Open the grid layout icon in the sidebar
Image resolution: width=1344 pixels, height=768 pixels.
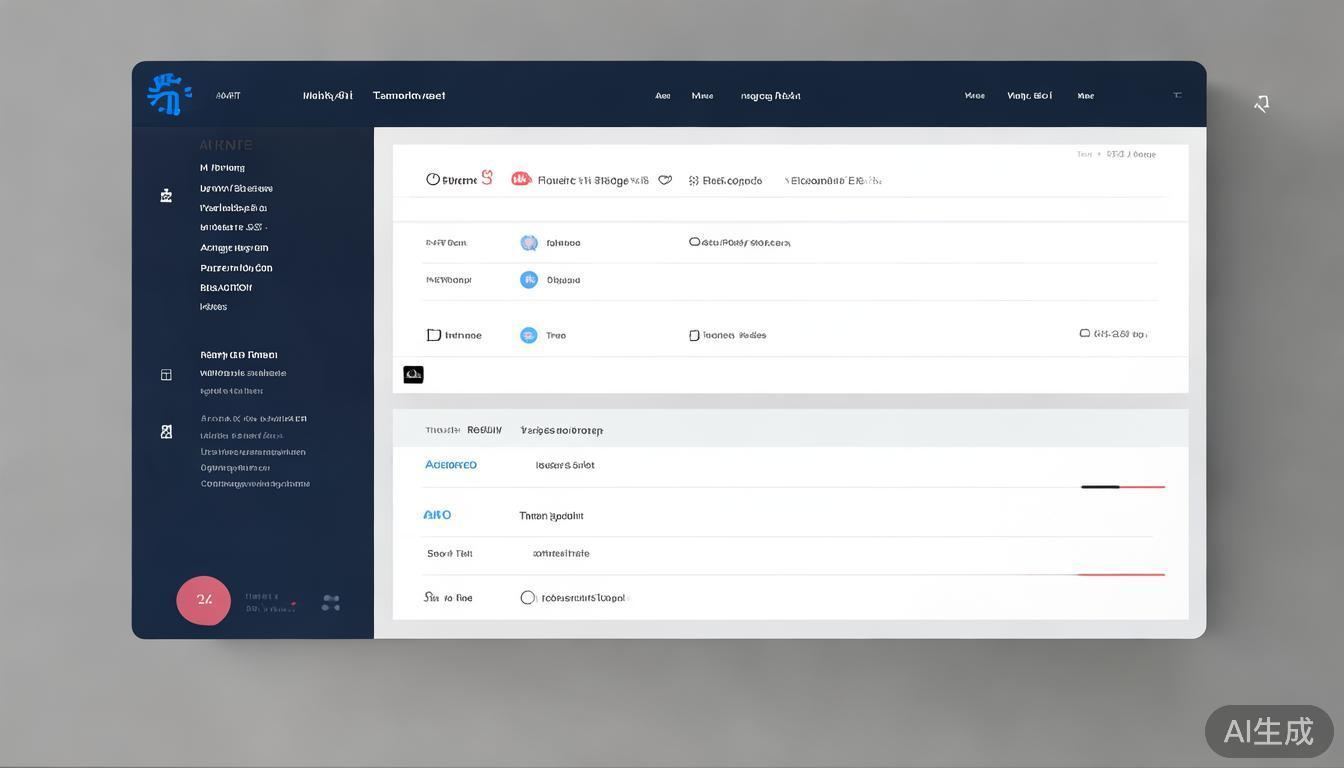[x=166, y=375]
